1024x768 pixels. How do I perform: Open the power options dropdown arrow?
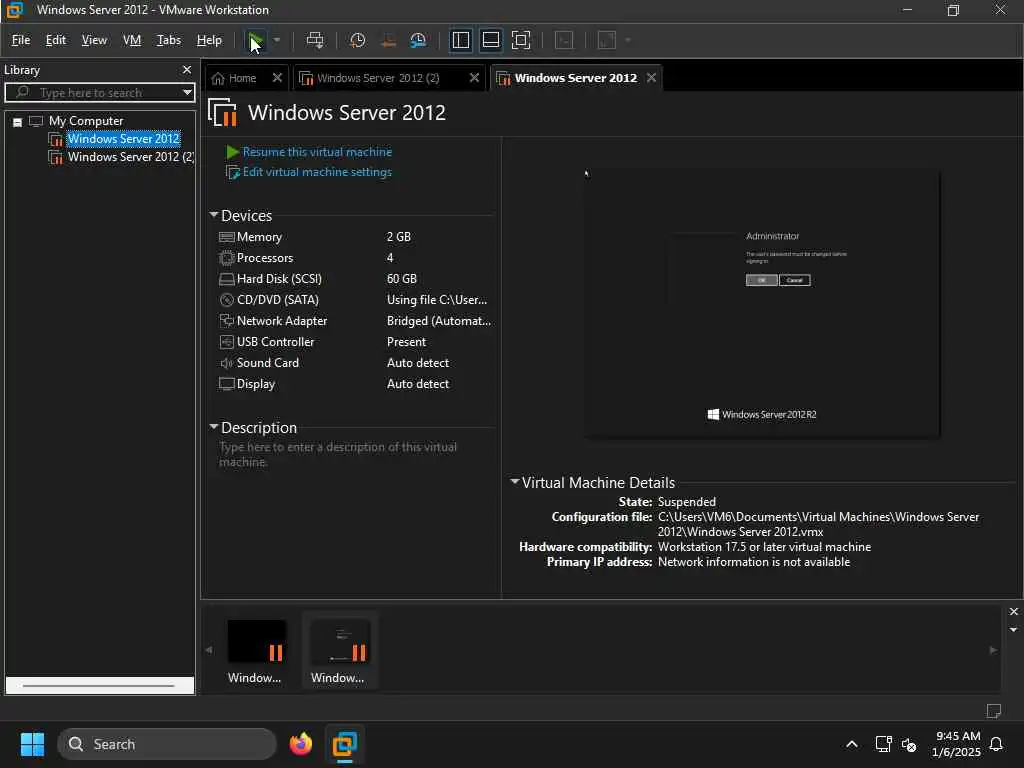coord(277,40)
